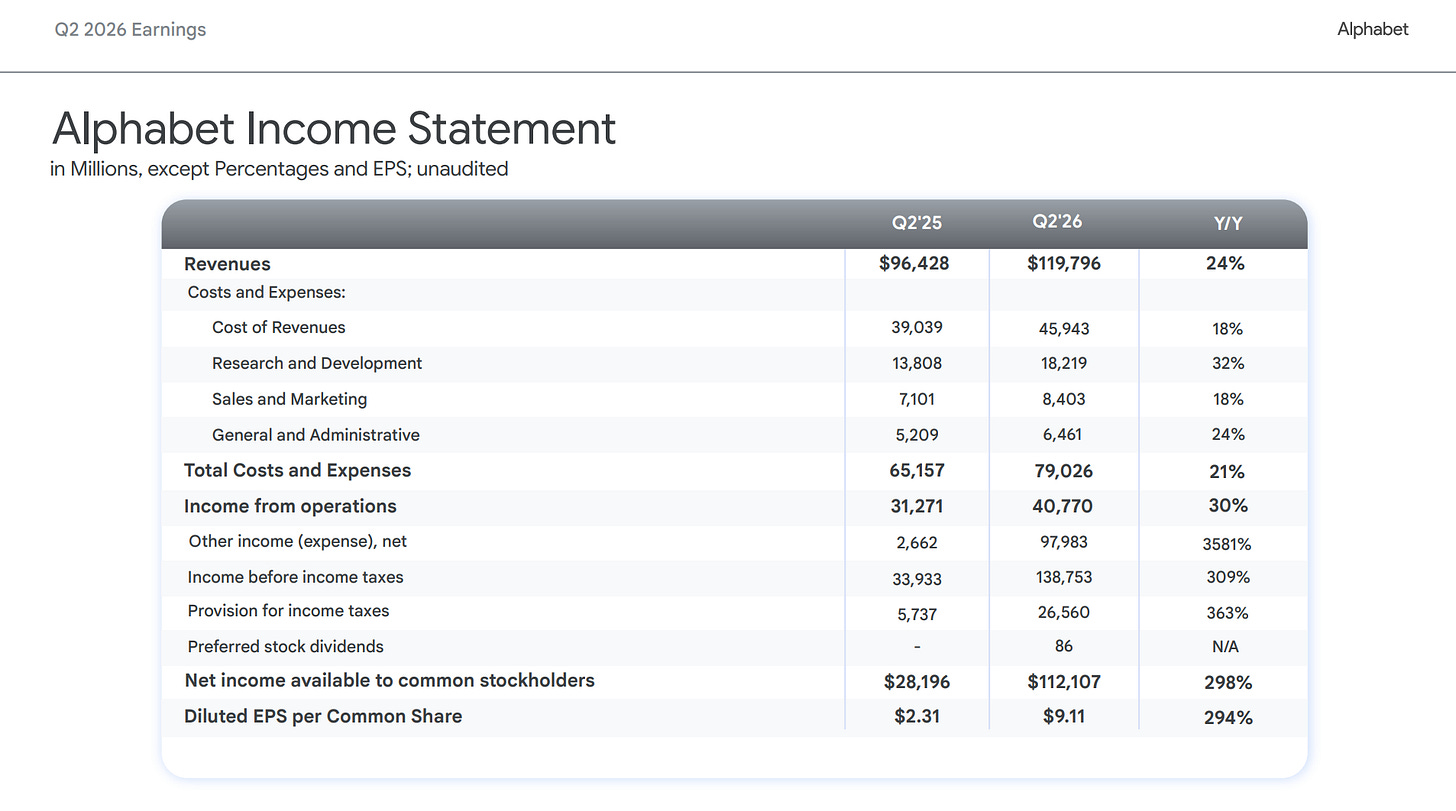Screen dimensions: 1456x811
Task: Click the $2.31 diluted EPS value
Action: pos(917,717)
